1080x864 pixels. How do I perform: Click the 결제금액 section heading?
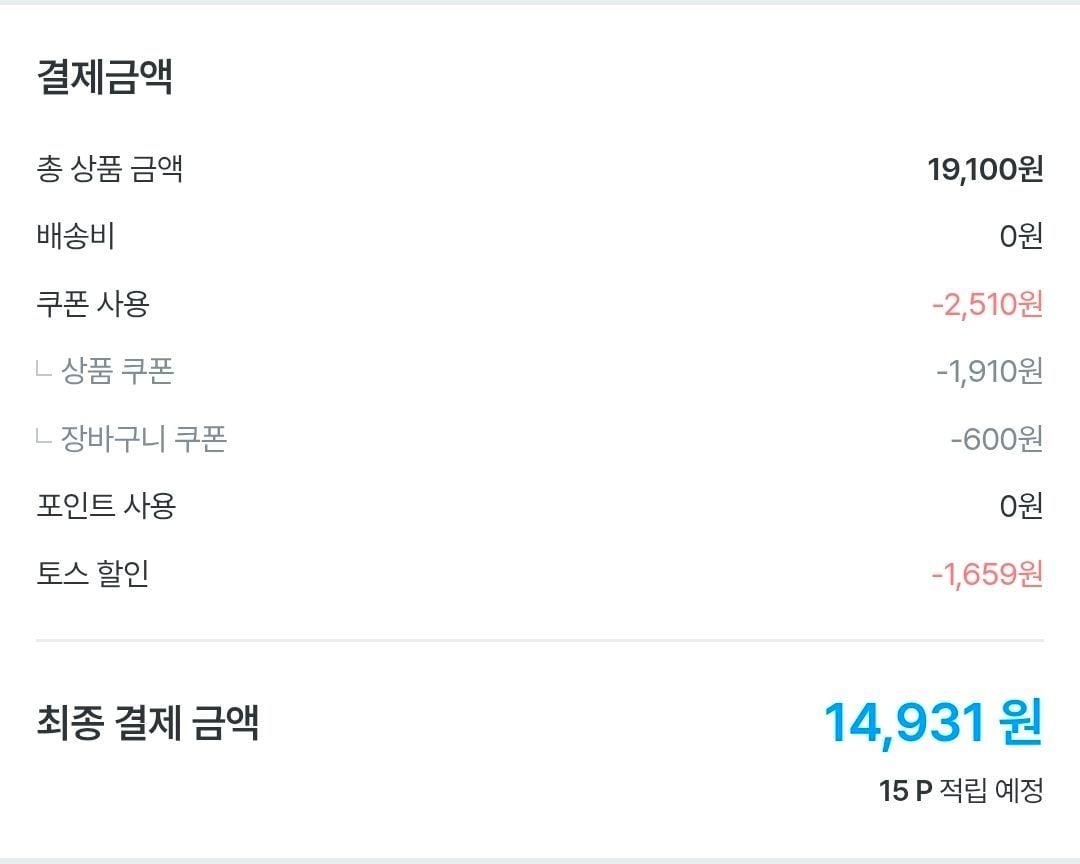point(105,77)
